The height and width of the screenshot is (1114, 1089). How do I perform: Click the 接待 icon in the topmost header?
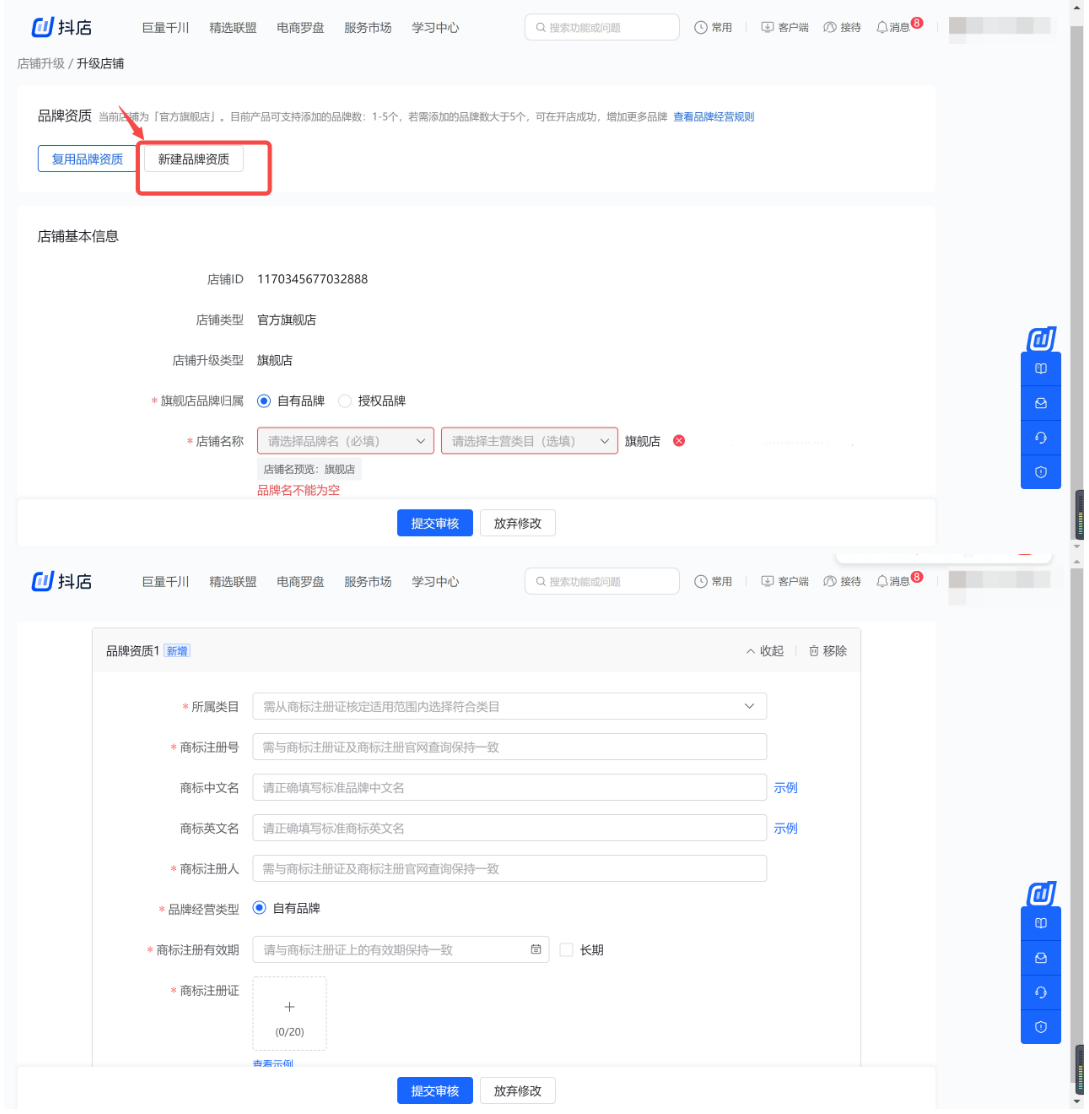coord(830,27)
